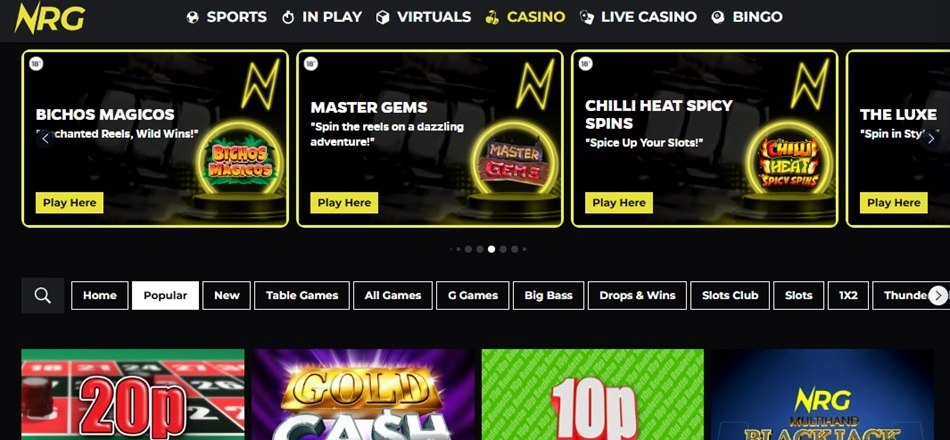The image size is (950, 440).
Task: Select the Drops & Wins tab
Action: click(637, 295)
